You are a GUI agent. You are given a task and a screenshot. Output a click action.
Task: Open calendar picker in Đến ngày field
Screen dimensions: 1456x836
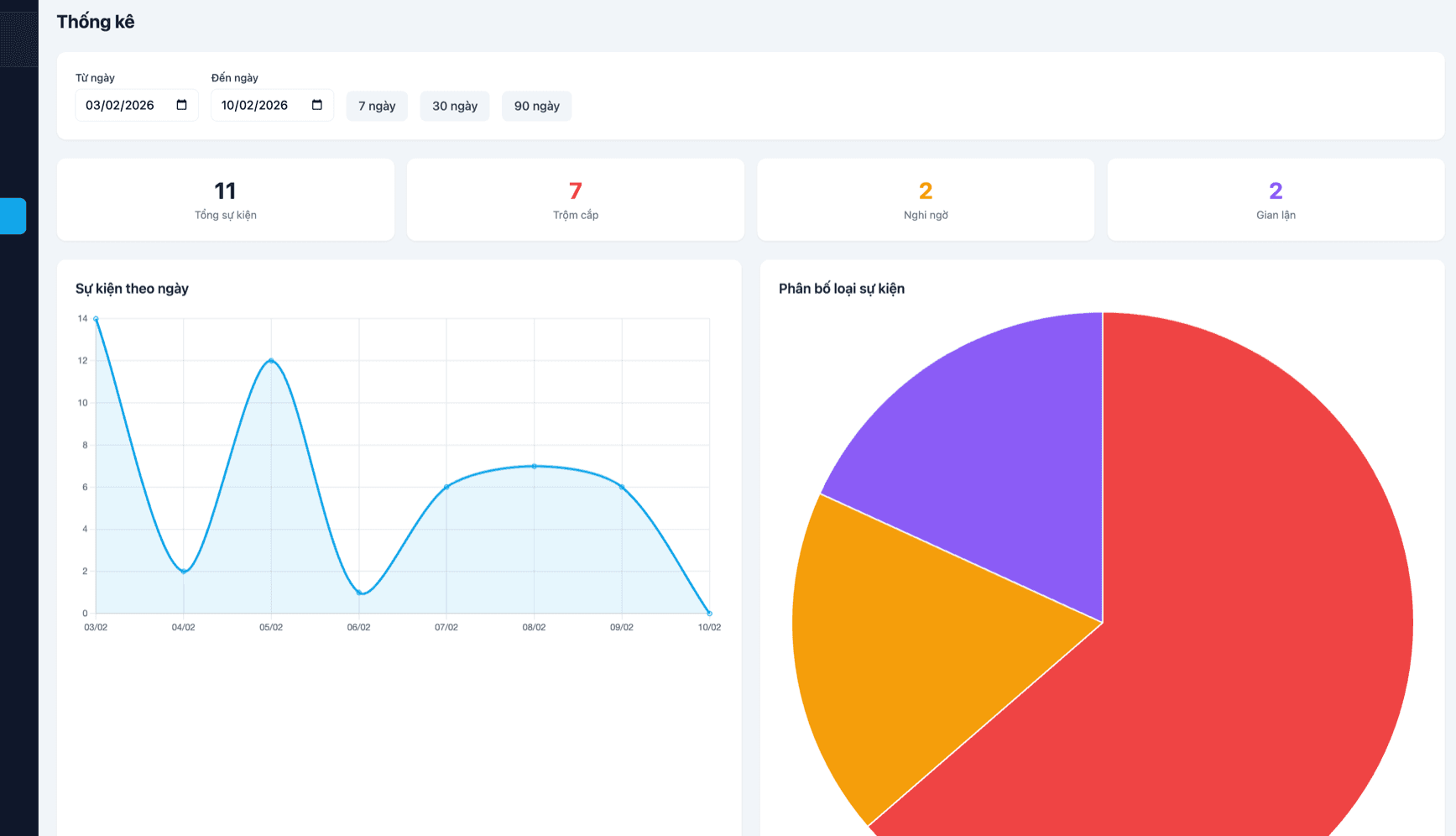click(316, 105)
